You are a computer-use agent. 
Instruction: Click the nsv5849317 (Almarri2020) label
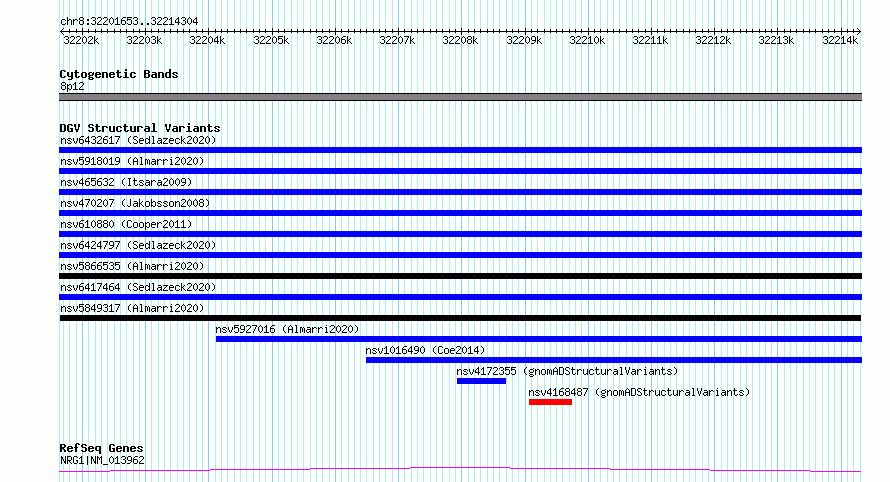(x=132, y=308)
